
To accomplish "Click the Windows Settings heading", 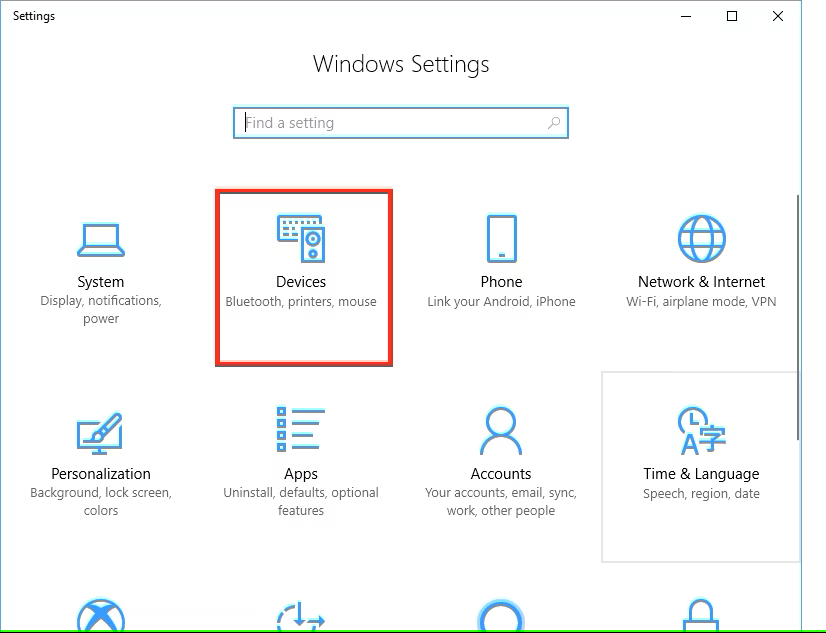I will (x=401, y=64).
